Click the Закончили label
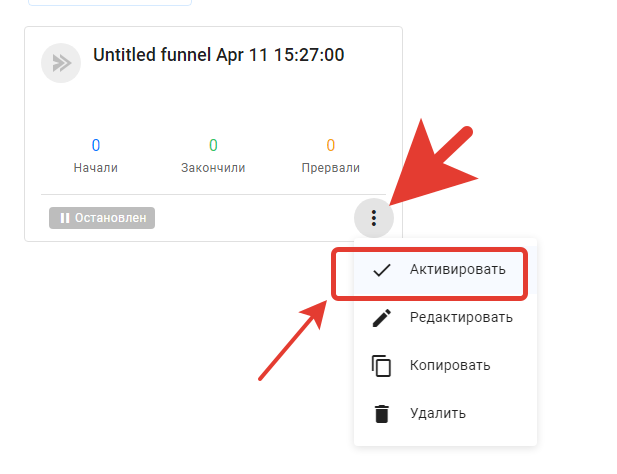617x474 pixels. pos(213,168)
